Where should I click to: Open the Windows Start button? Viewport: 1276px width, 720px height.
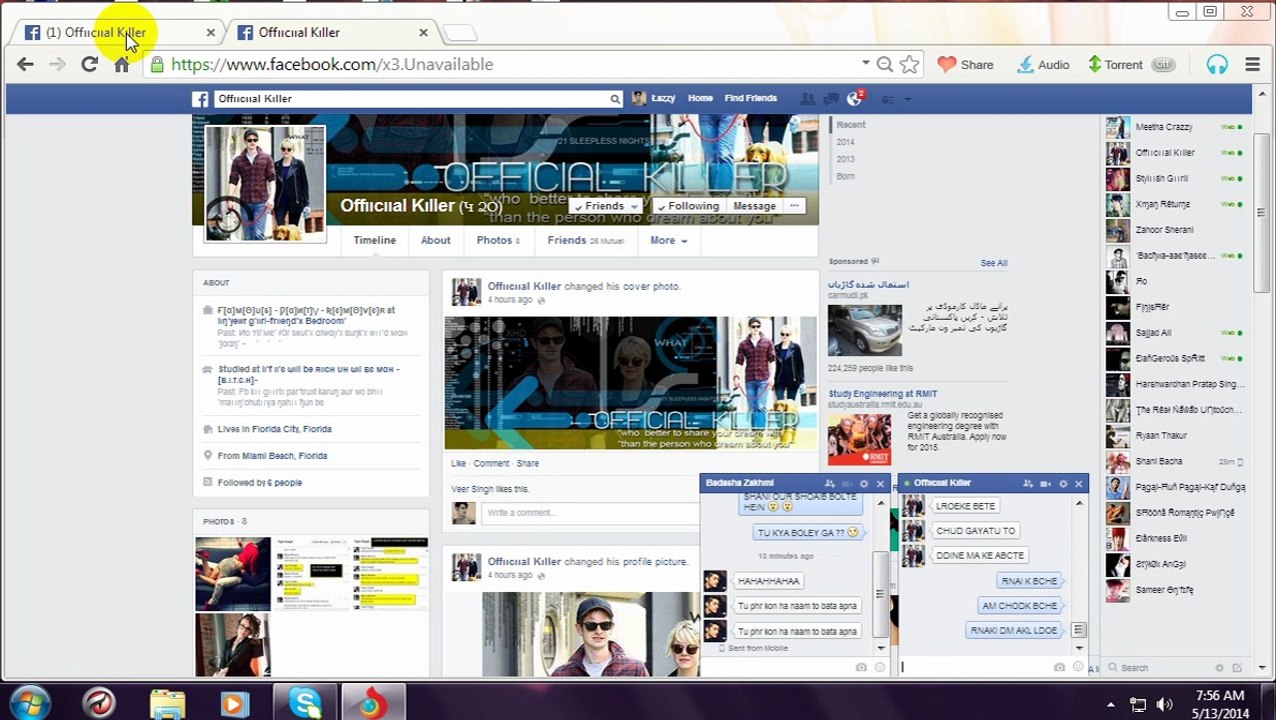(x=29, y=702)
